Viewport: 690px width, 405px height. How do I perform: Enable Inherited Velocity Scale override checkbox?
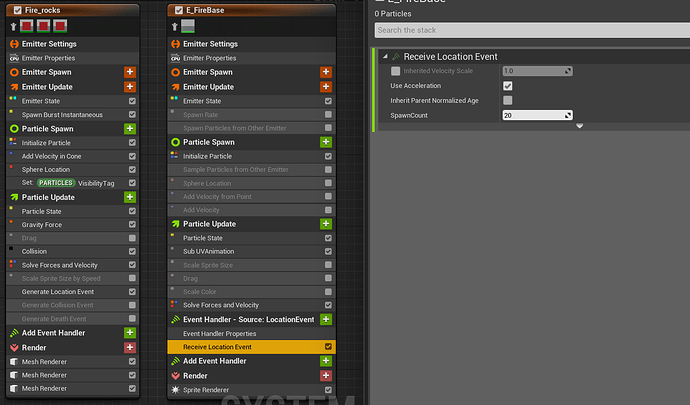(x=395, y=71)
